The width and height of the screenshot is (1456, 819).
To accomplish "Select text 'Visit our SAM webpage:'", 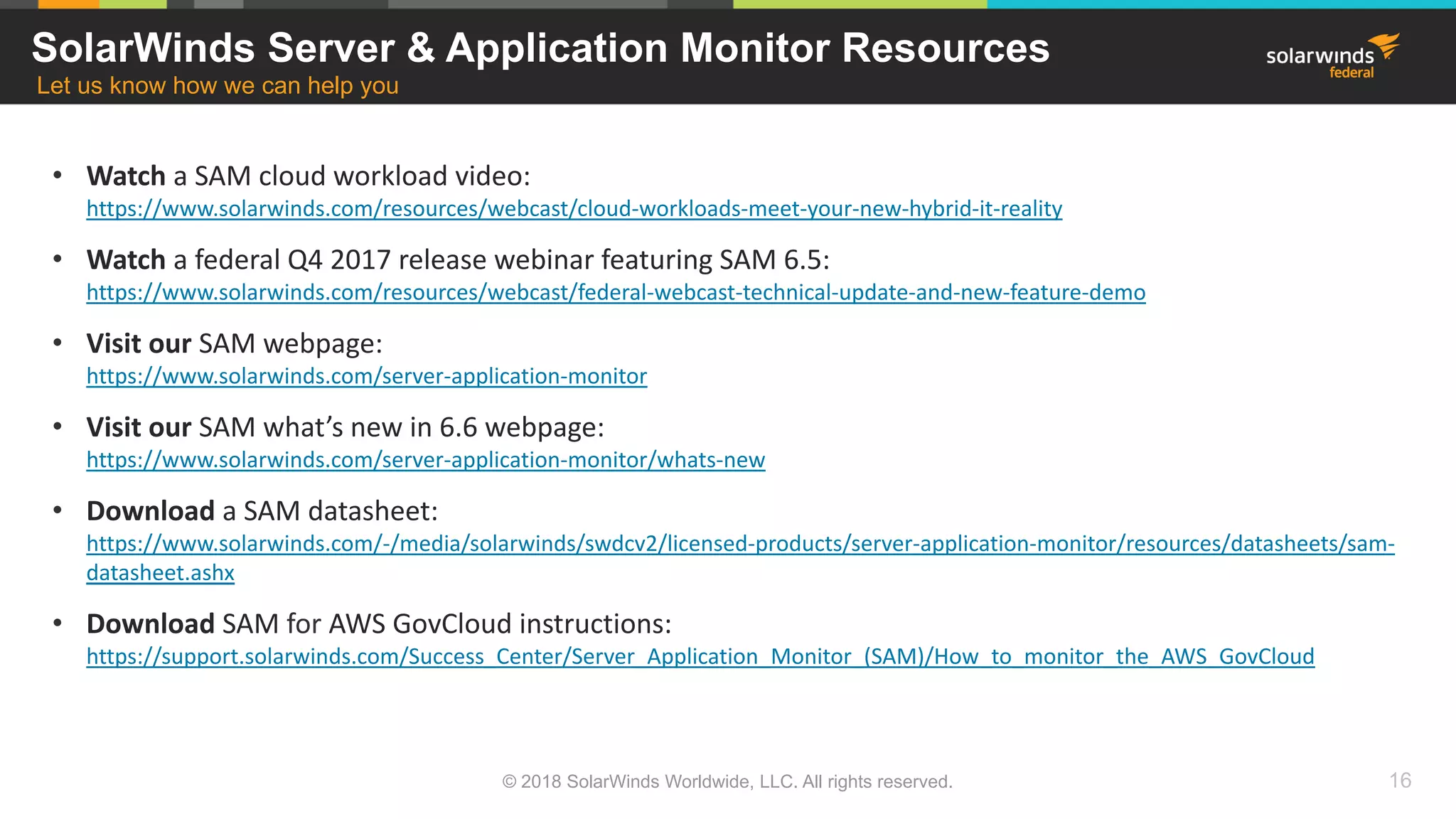I will point(235,343).
